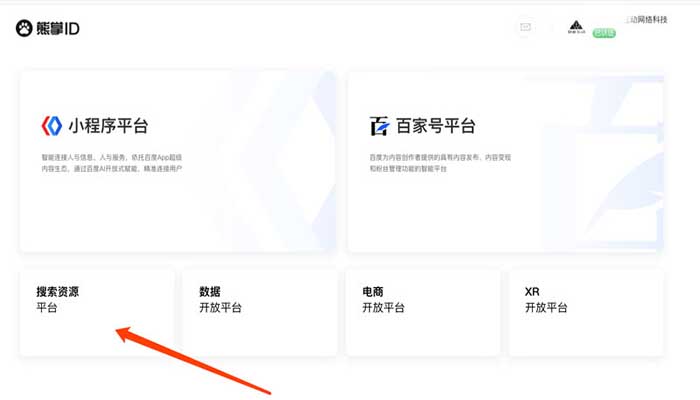Click the 小程序平台 description text

tap(112, 163)
